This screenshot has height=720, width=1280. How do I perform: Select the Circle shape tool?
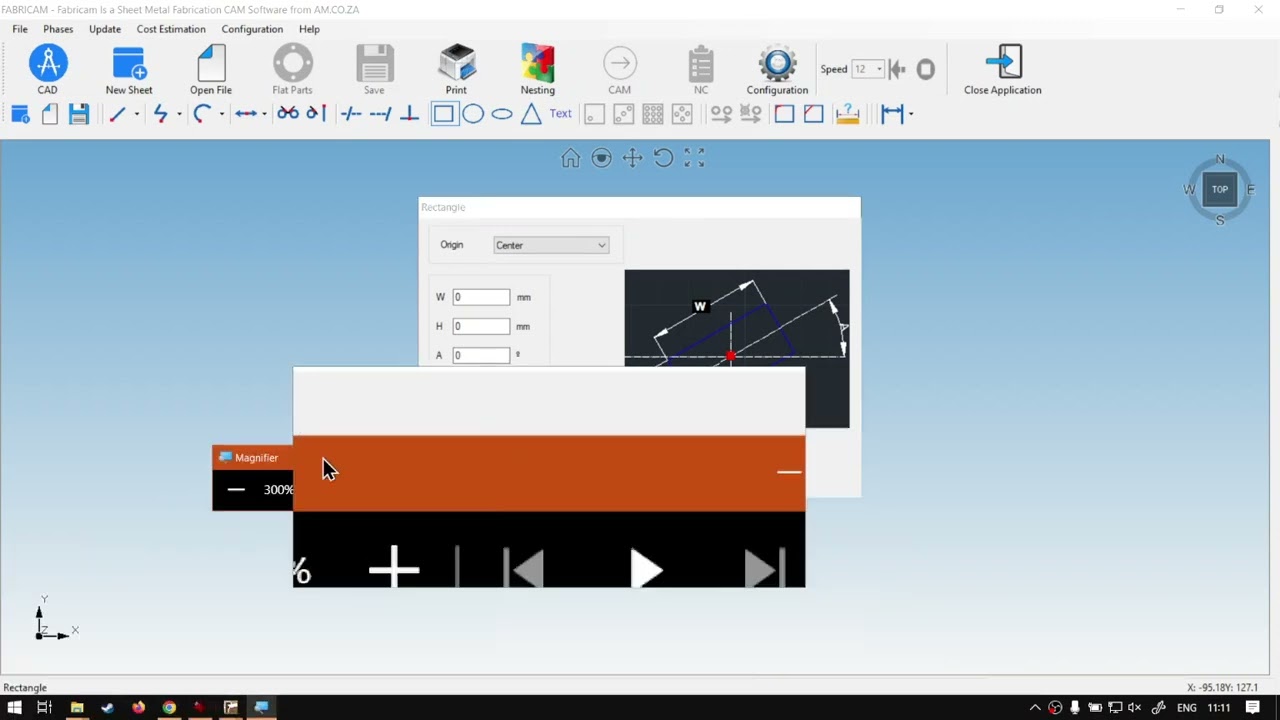coord(473,114)
